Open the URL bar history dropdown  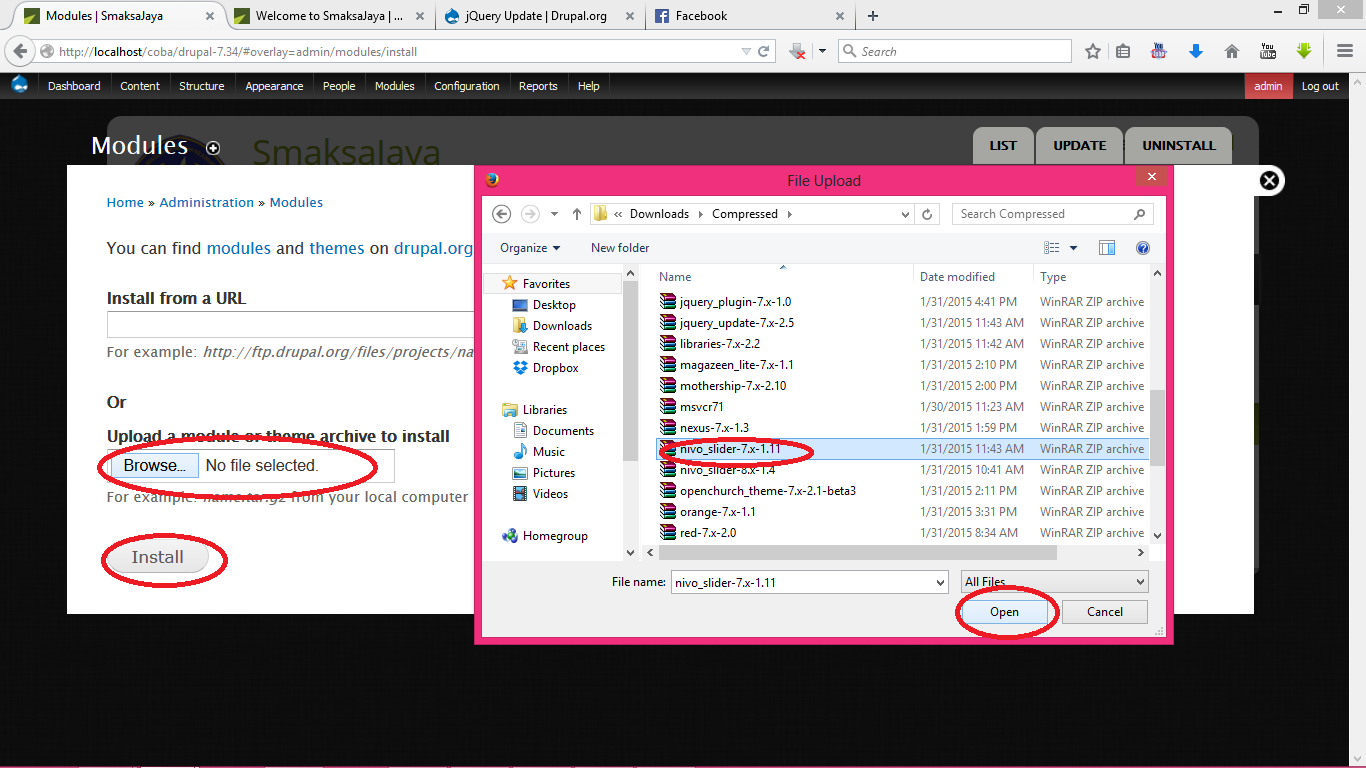746,51
